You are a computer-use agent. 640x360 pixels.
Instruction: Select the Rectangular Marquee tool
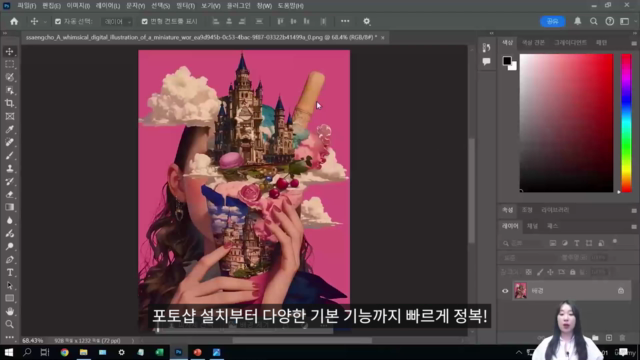point(9,64)
